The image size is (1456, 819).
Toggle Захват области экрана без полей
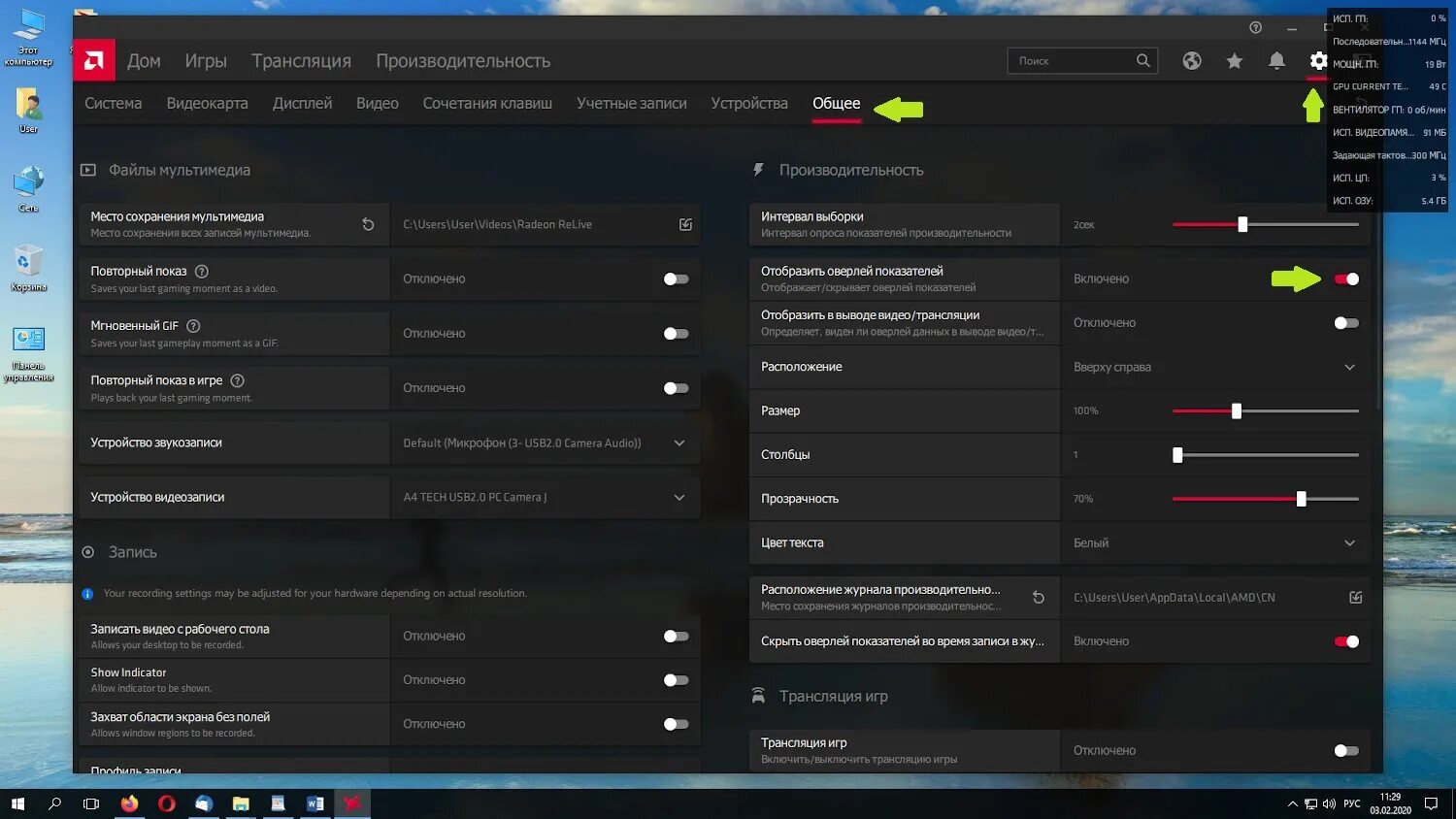[x=677, y=724]
